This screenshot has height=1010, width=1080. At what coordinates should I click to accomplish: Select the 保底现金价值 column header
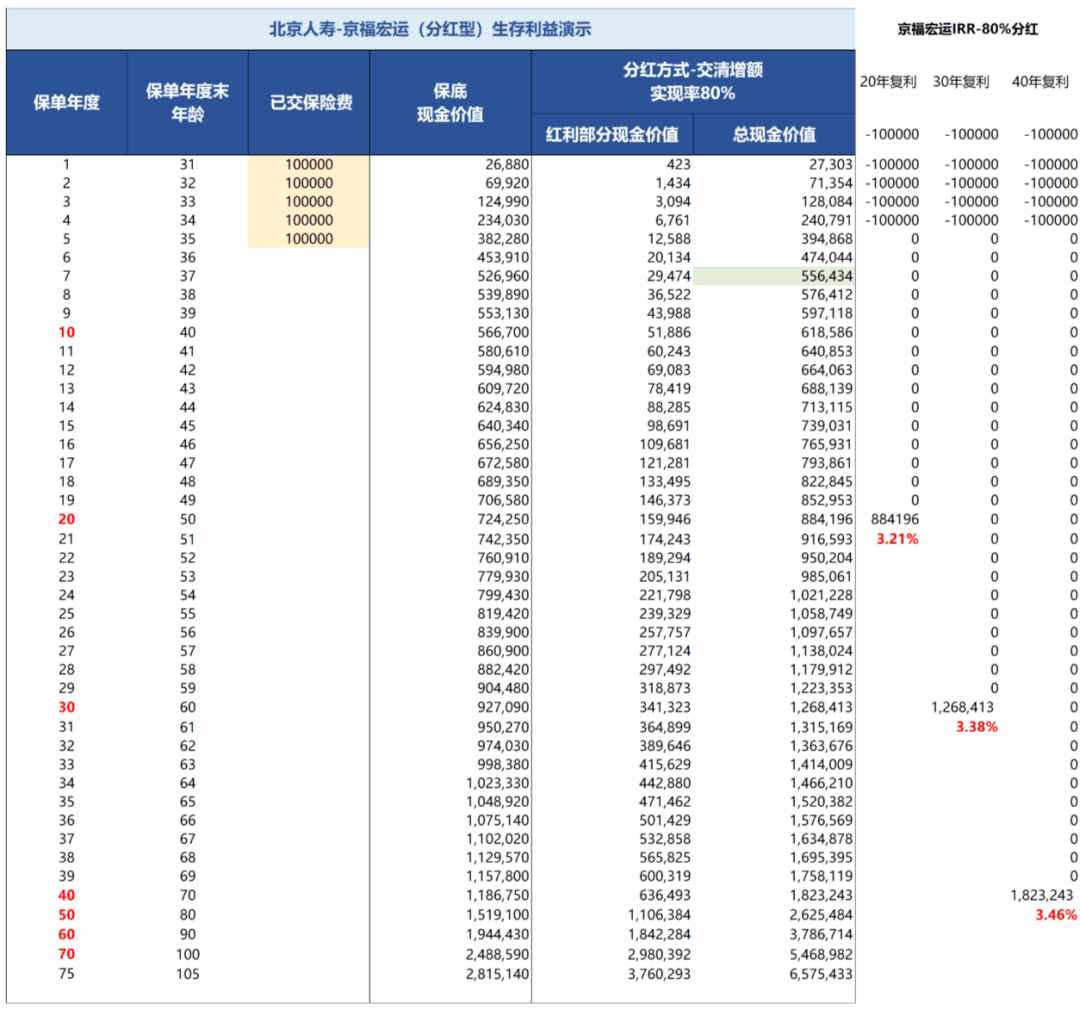click(450, 103)
